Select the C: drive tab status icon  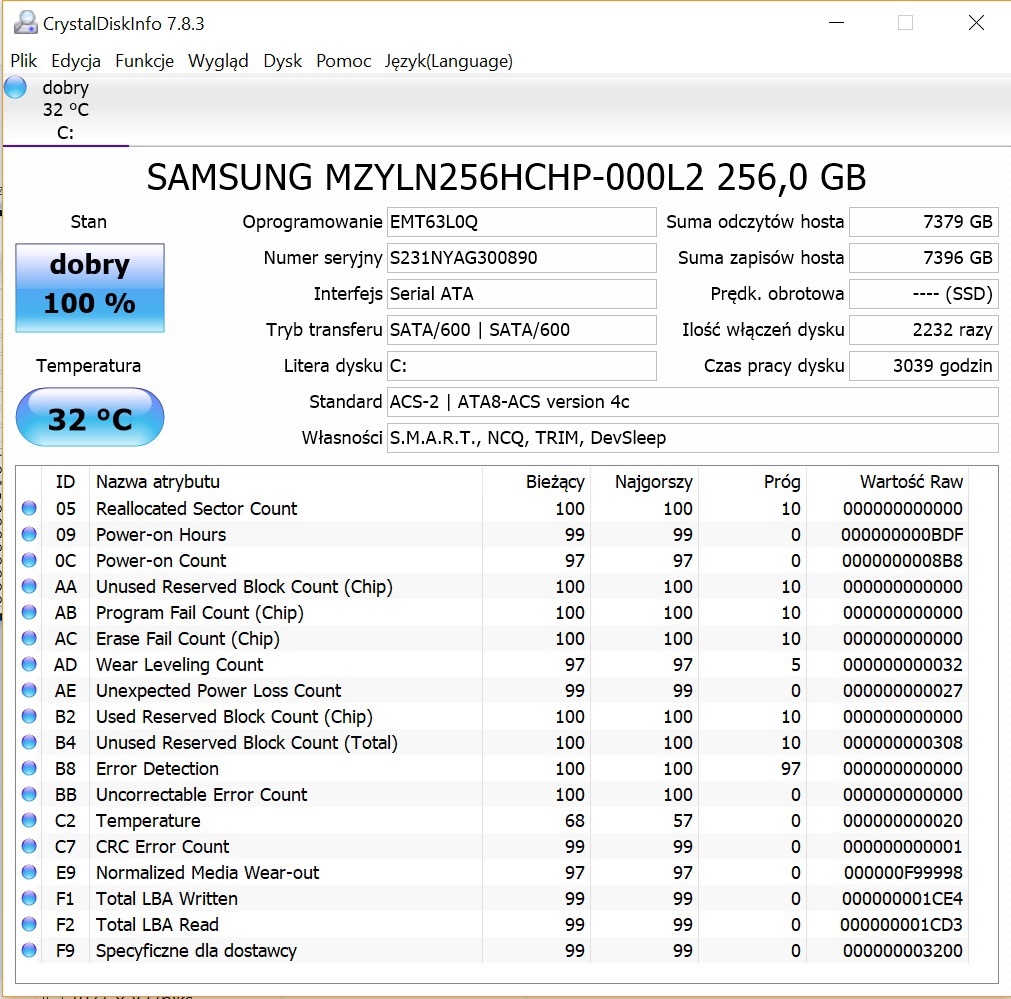pos(15,87)
